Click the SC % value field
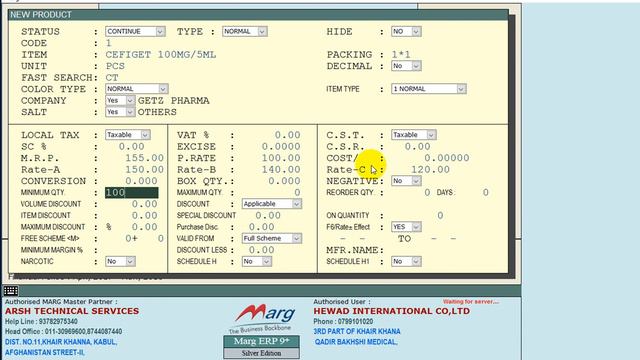The height and width of the screenshot is (360, 640). click(131, 147)
